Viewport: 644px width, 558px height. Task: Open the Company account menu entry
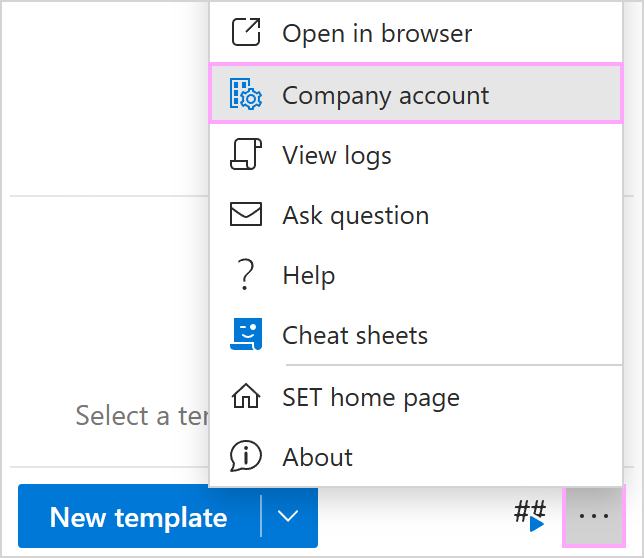tap(416, 94)
